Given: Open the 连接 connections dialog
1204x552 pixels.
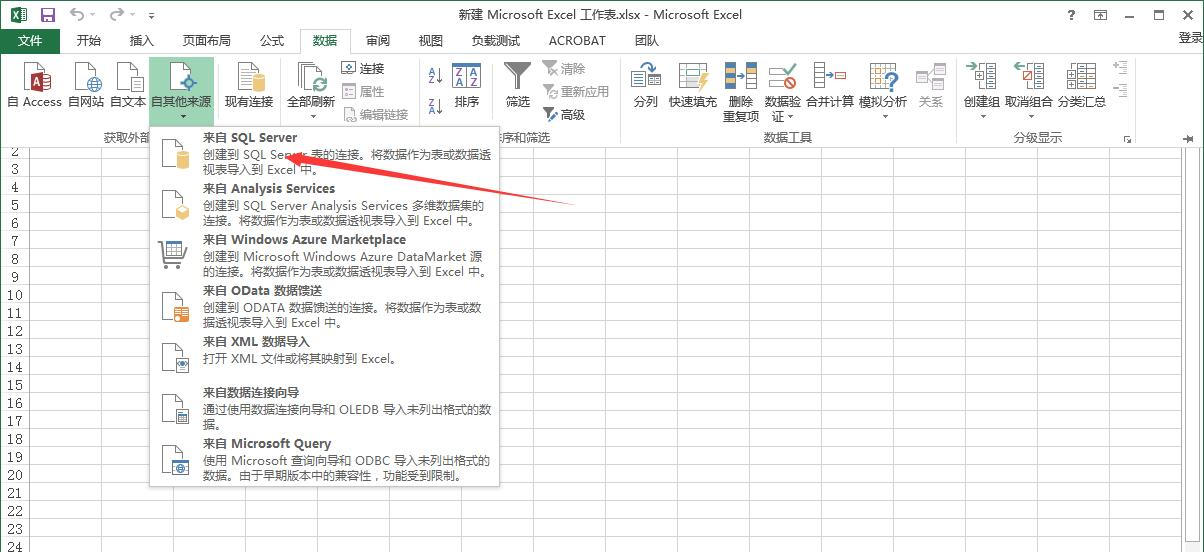Looking at the screenshot, I should click(363, 68).
